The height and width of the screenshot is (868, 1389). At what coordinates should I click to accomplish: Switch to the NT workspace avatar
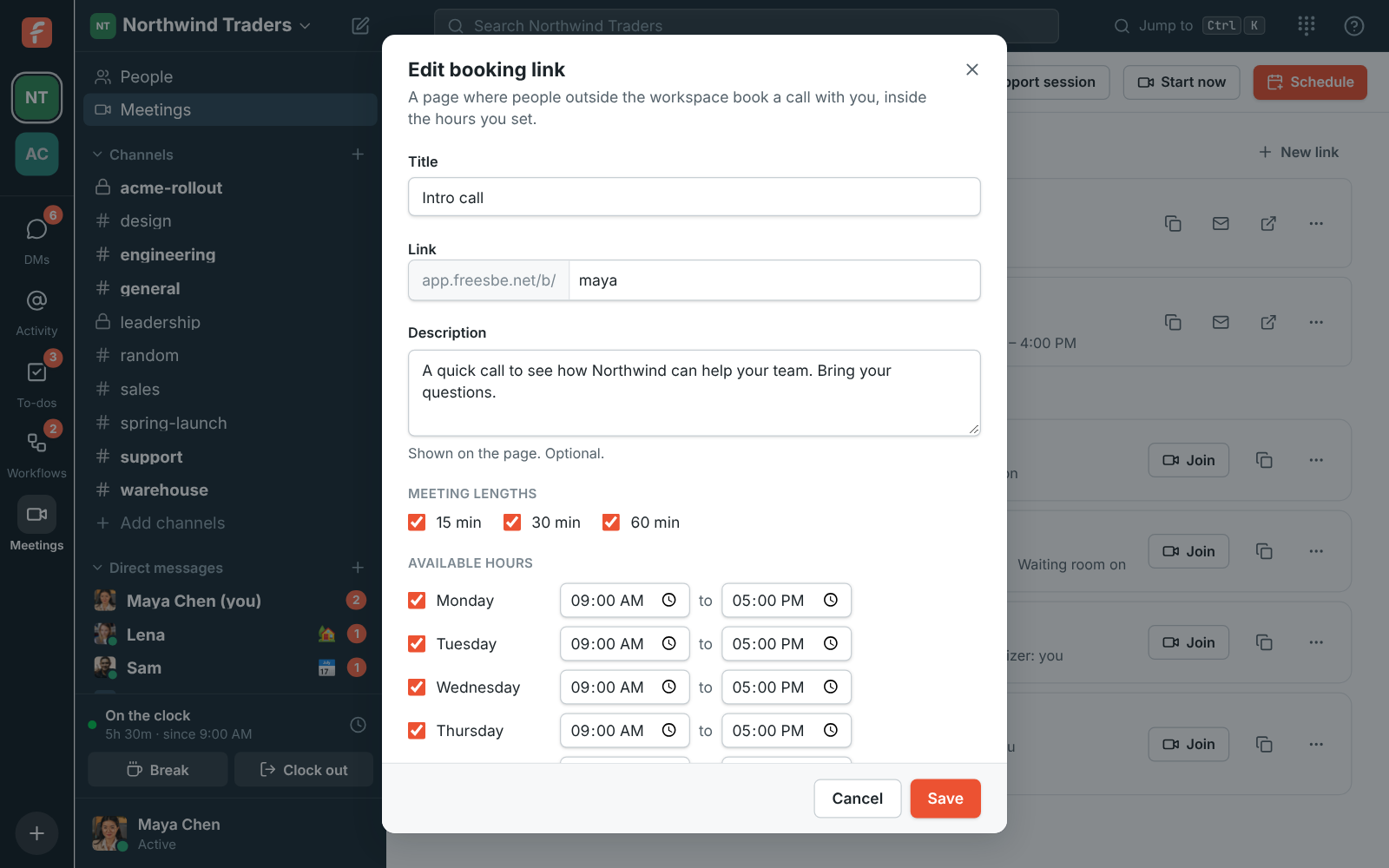click(x=36, y=97)
